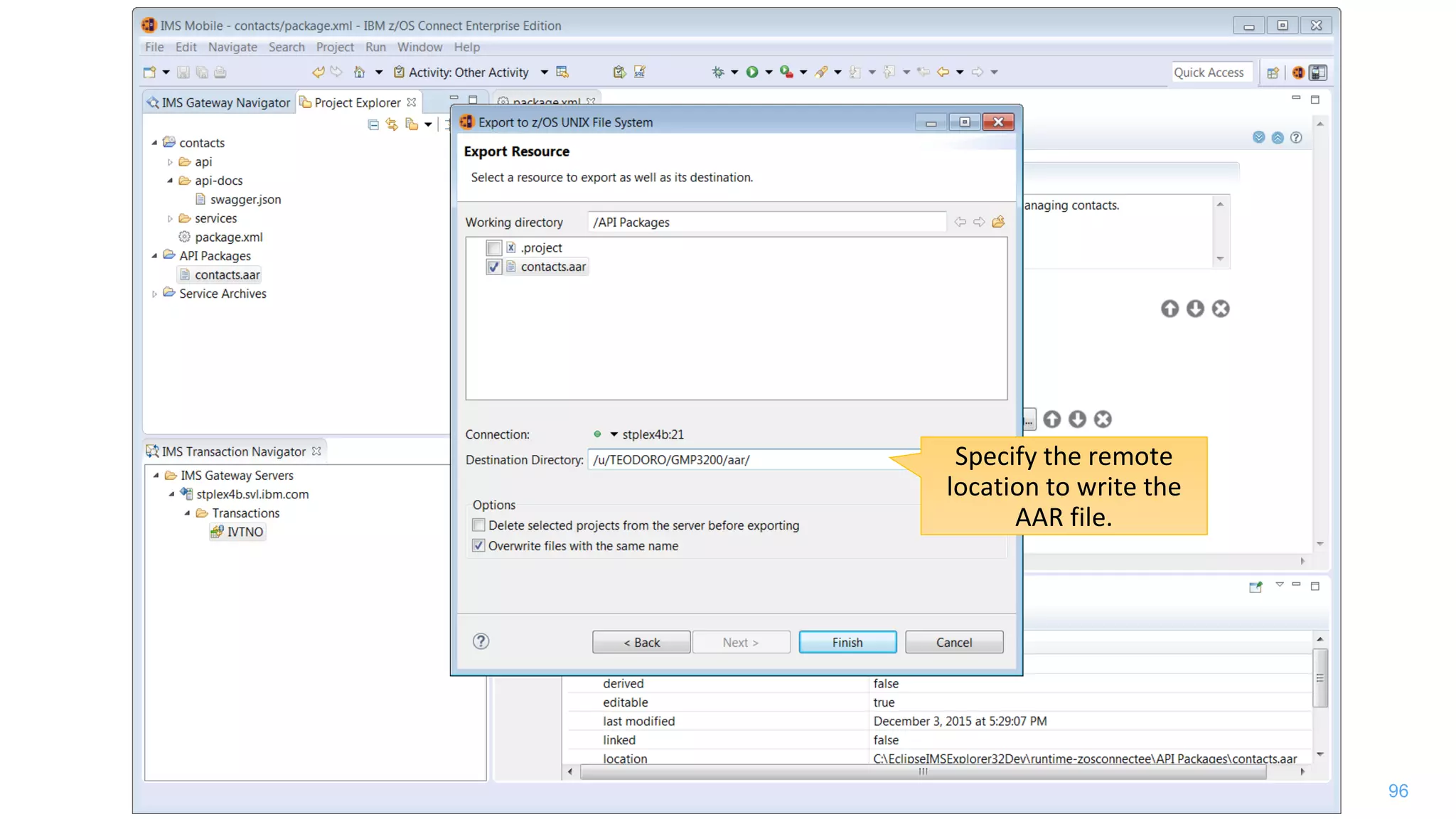This screenshot has width=1456, height=819.
Task: Click the lower remove X circle in editor
Action: tap(1103, 419)
